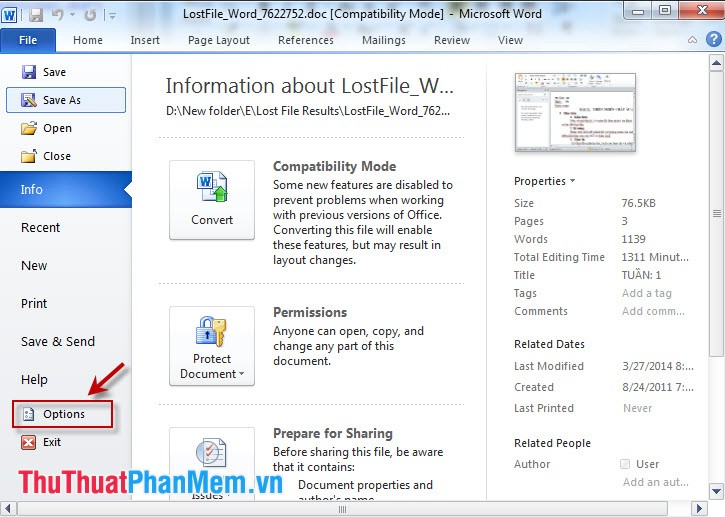Open the Save & Send section
The width and height of the screenshot is (725, 517).
click(x=58, y=341)
